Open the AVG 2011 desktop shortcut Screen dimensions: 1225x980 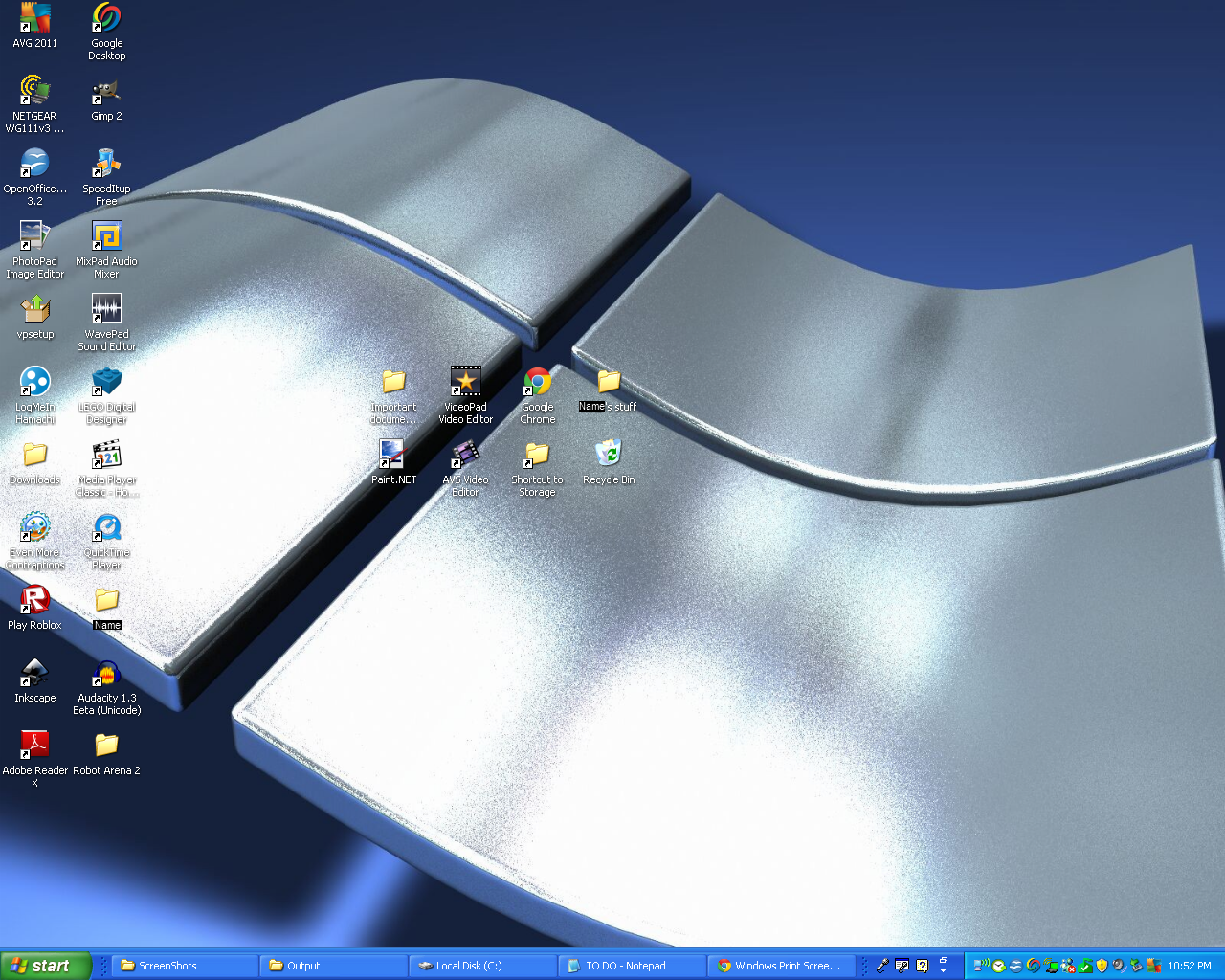coord(35,26)
